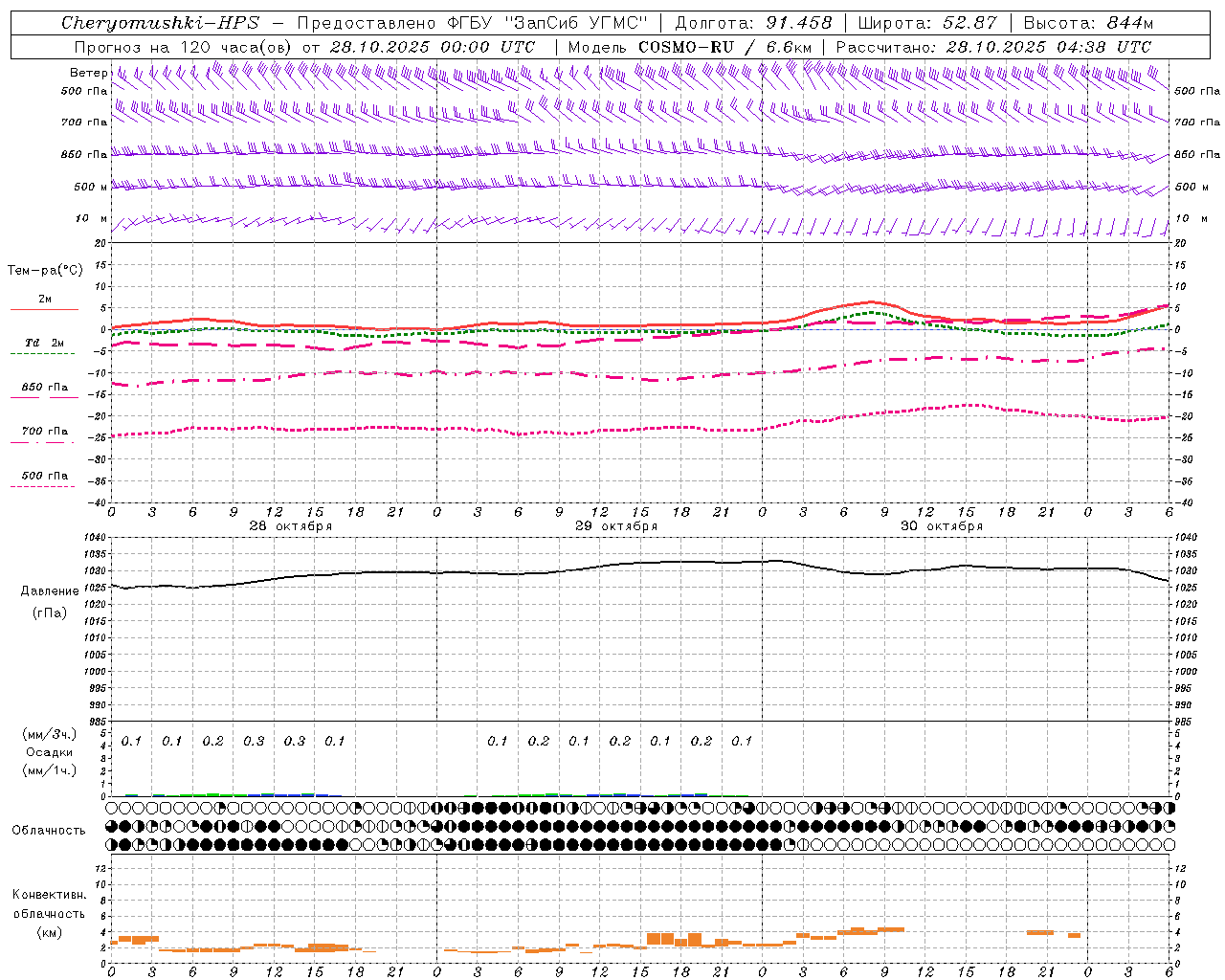The image size is (1225, 980).
Task: Click the 700 гПа entry in temperature legend
Action: 45,432
